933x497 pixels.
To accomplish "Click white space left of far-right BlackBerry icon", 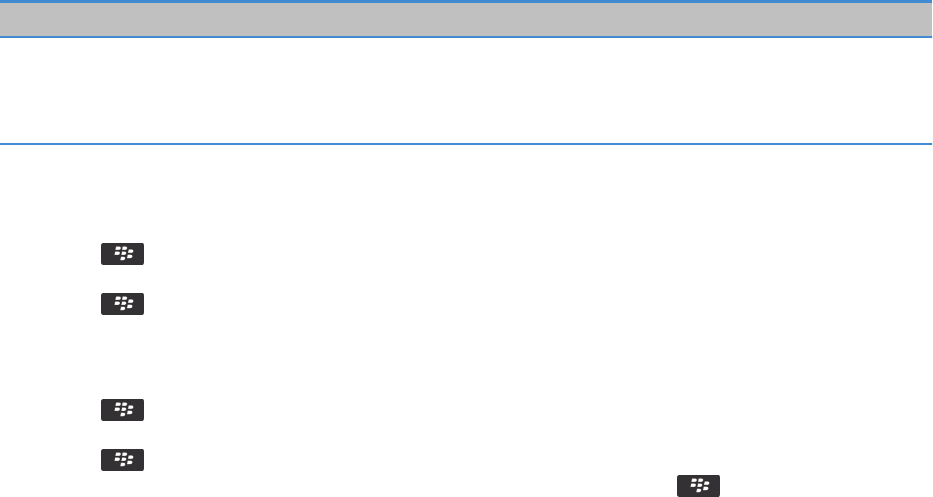I will pos(411,486).
